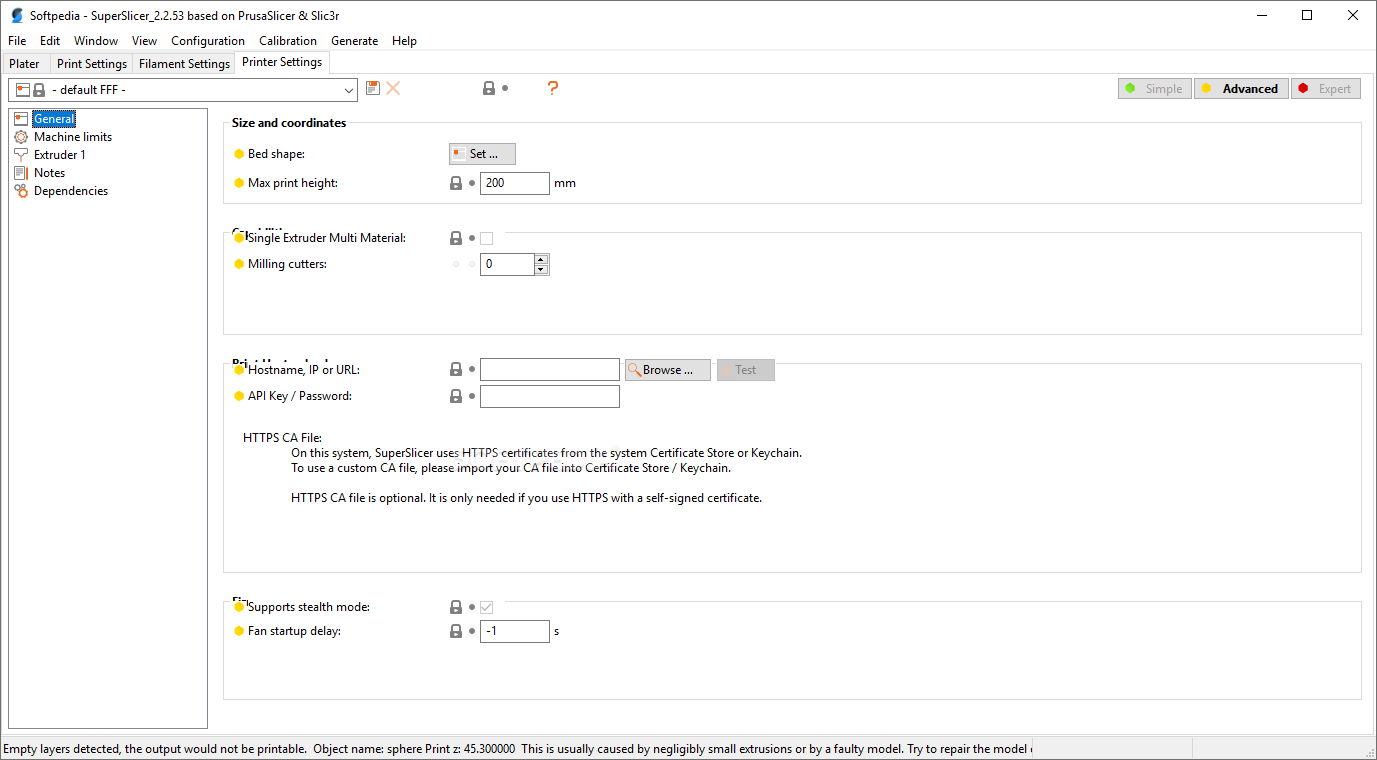Image resolution: width=1377 pixels, height=760 pixels.
Task: Open the Calibration menu
Action: tap(288, 41)
